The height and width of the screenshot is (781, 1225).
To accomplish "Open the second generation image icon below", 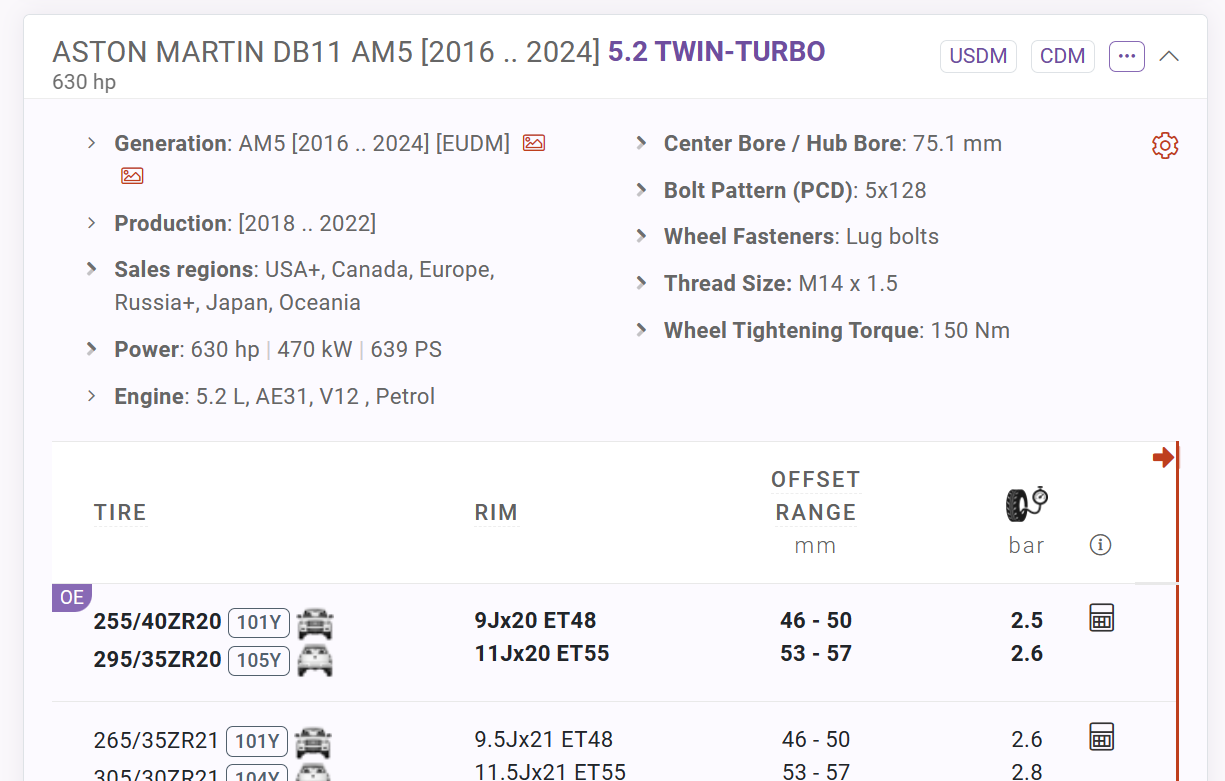I will click(132, 176).
